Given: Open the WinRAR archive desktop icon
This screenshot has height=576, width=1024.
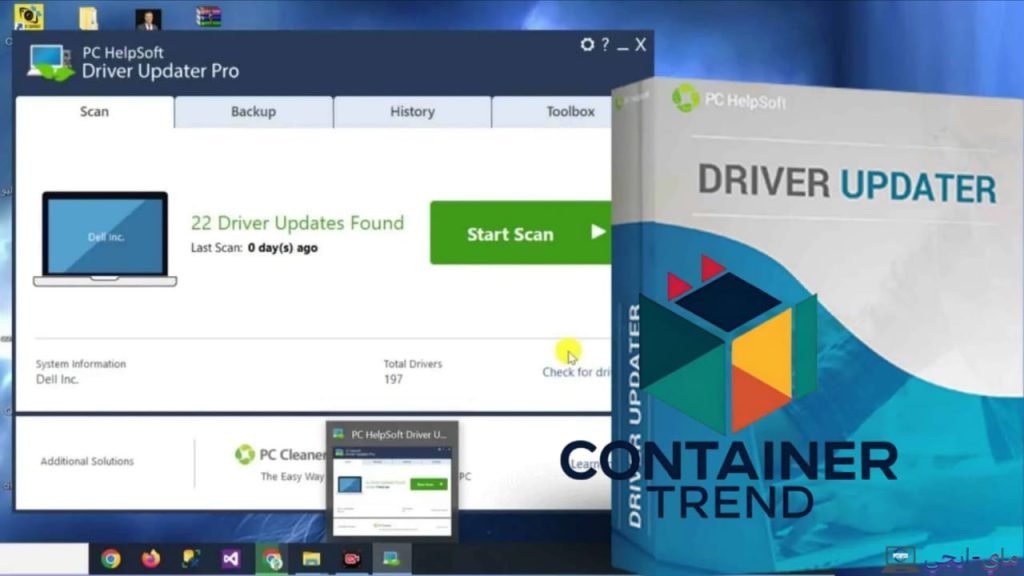Looking at the screenshot, I should pos(208,17).
